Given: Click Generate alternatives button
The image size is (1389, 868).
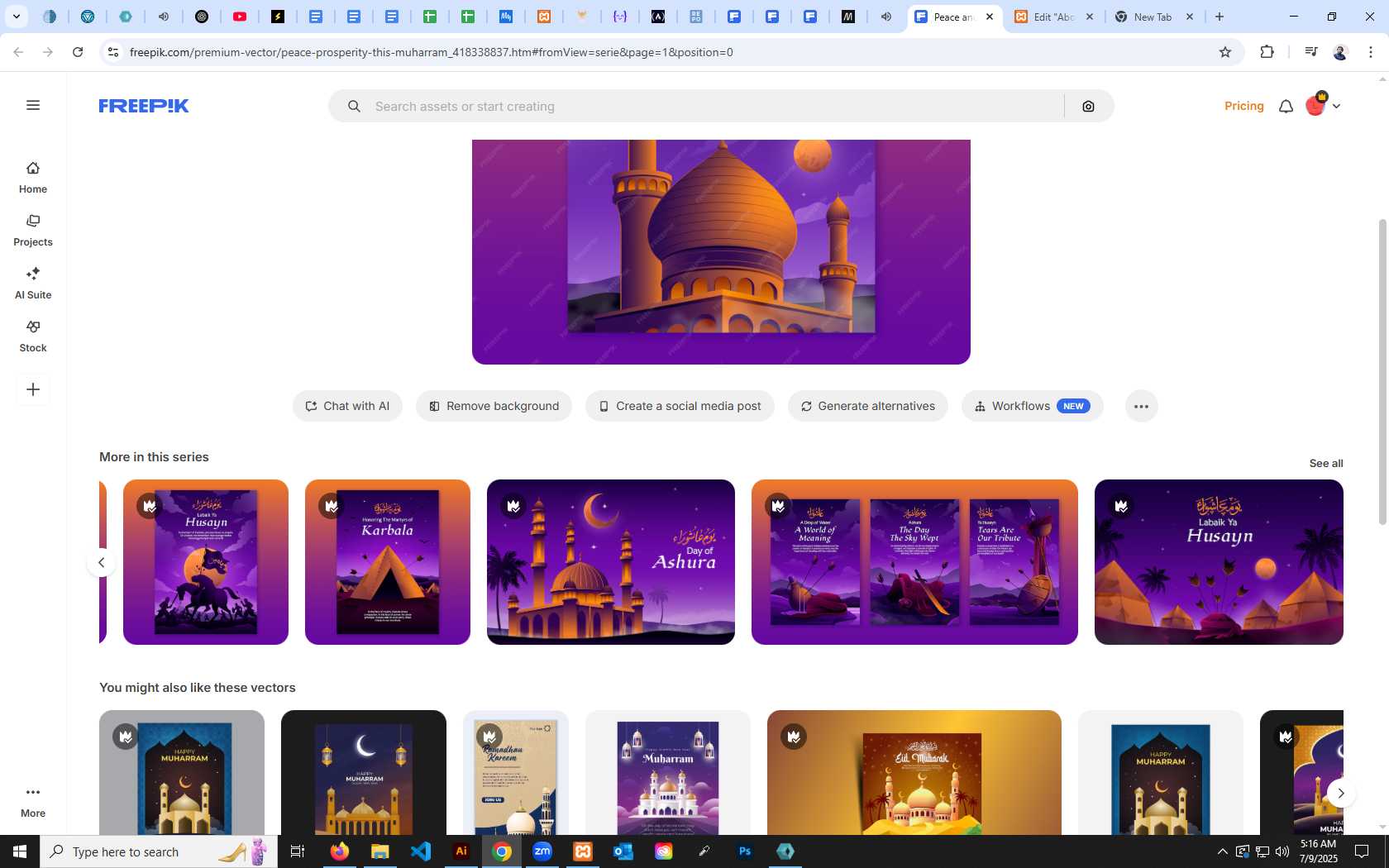Looking at the screenshot, I should [x=867, y=406].
